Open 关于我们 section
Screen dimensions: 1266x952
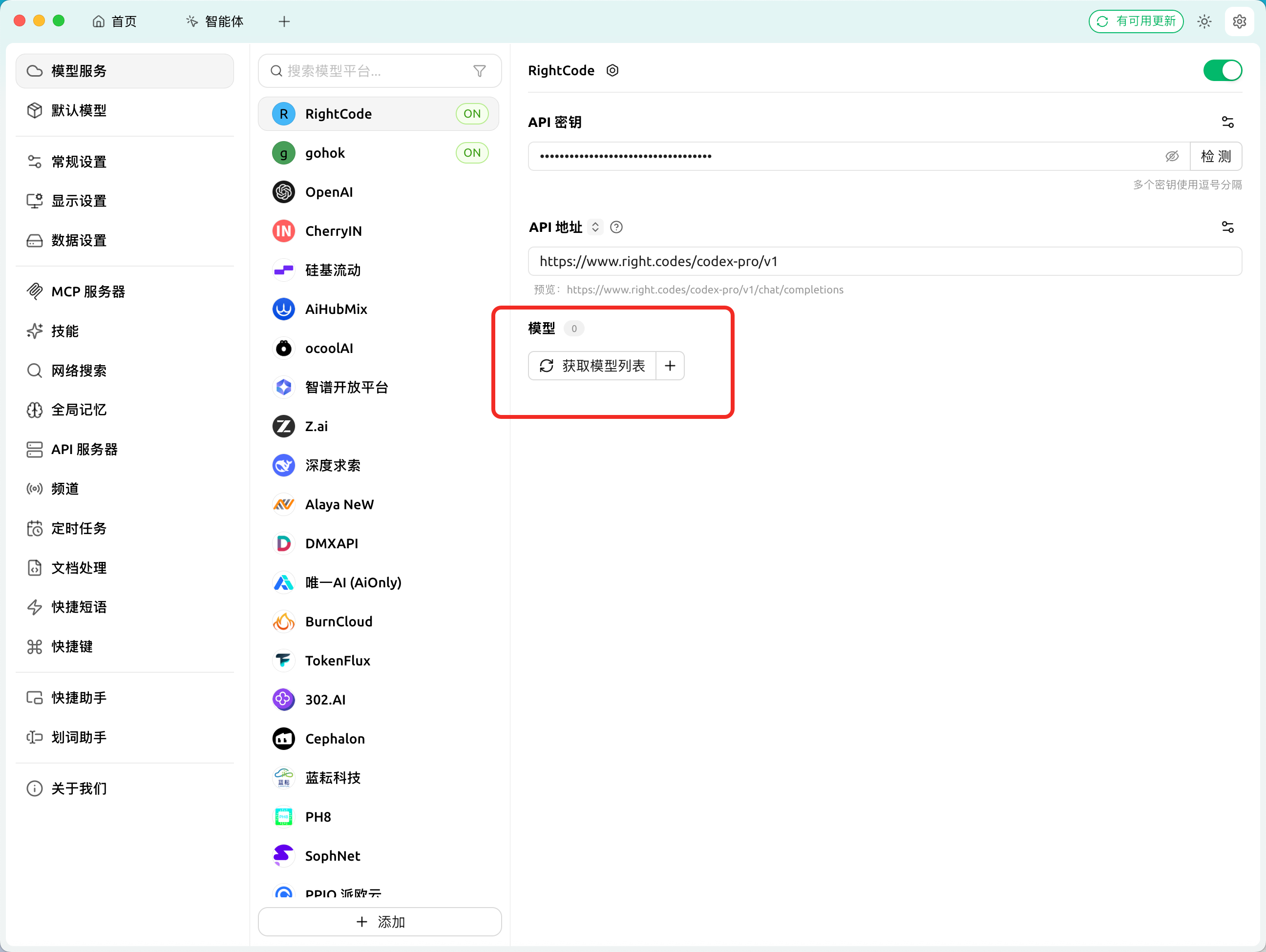(x=125, y=789)
